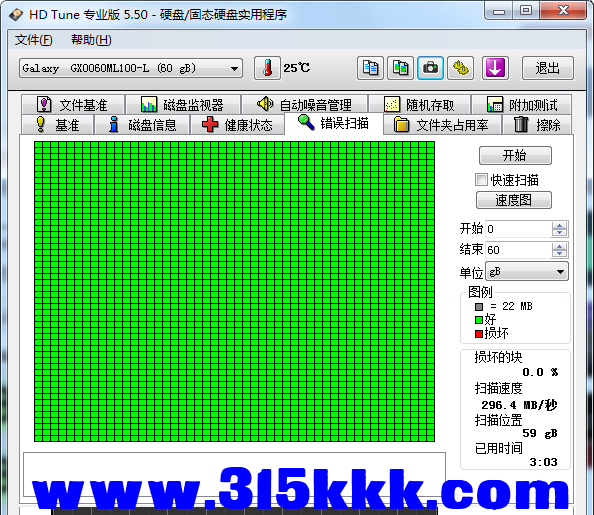Click the green 好 legend swatch
The image size is (594, 515).
pos(479,320)
